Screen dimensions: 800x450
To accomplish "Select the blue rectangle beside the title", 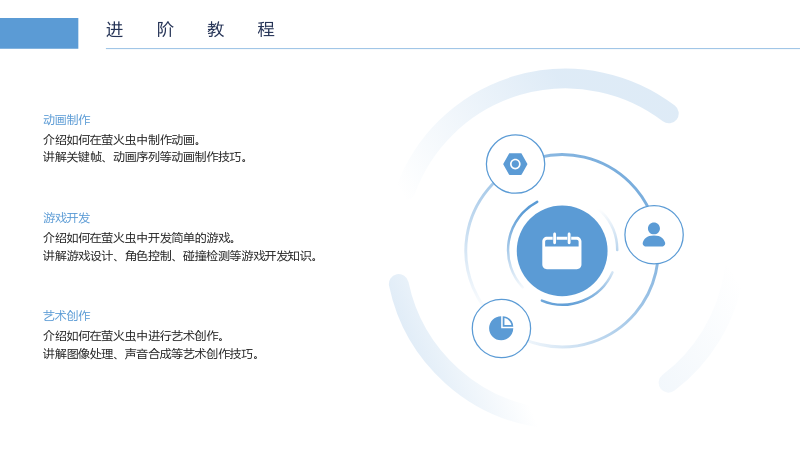I will [39, 33].
